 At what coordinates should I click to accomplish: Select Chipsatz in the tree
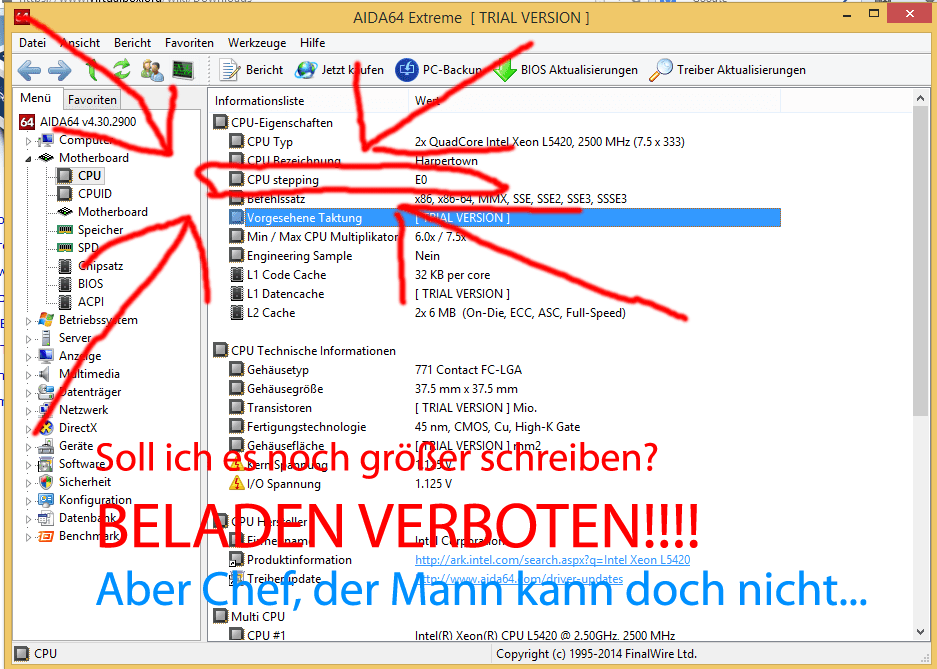click(100, 266)
